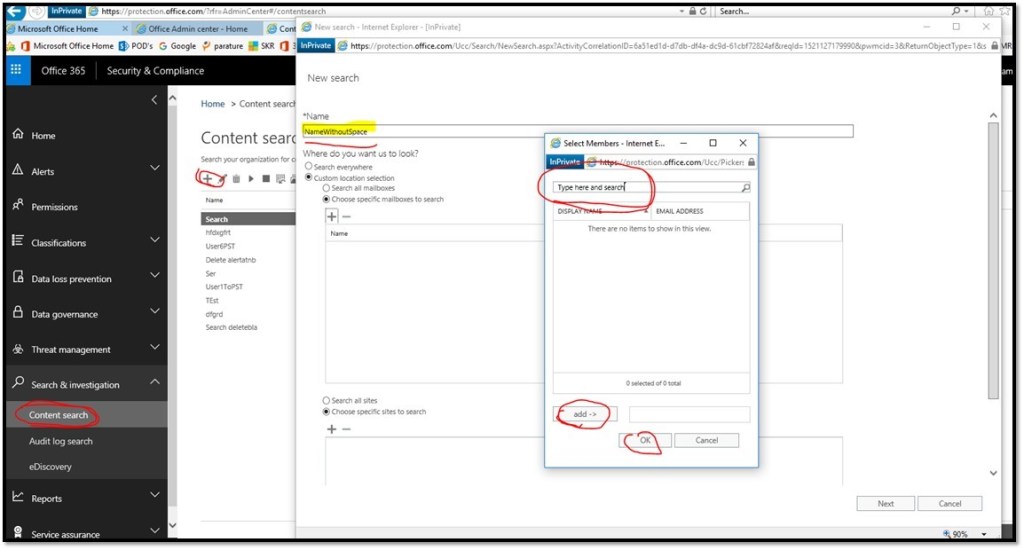1024x550 pixels.
Task: Select the Search all sites radio button
Action: click(326, 401)
